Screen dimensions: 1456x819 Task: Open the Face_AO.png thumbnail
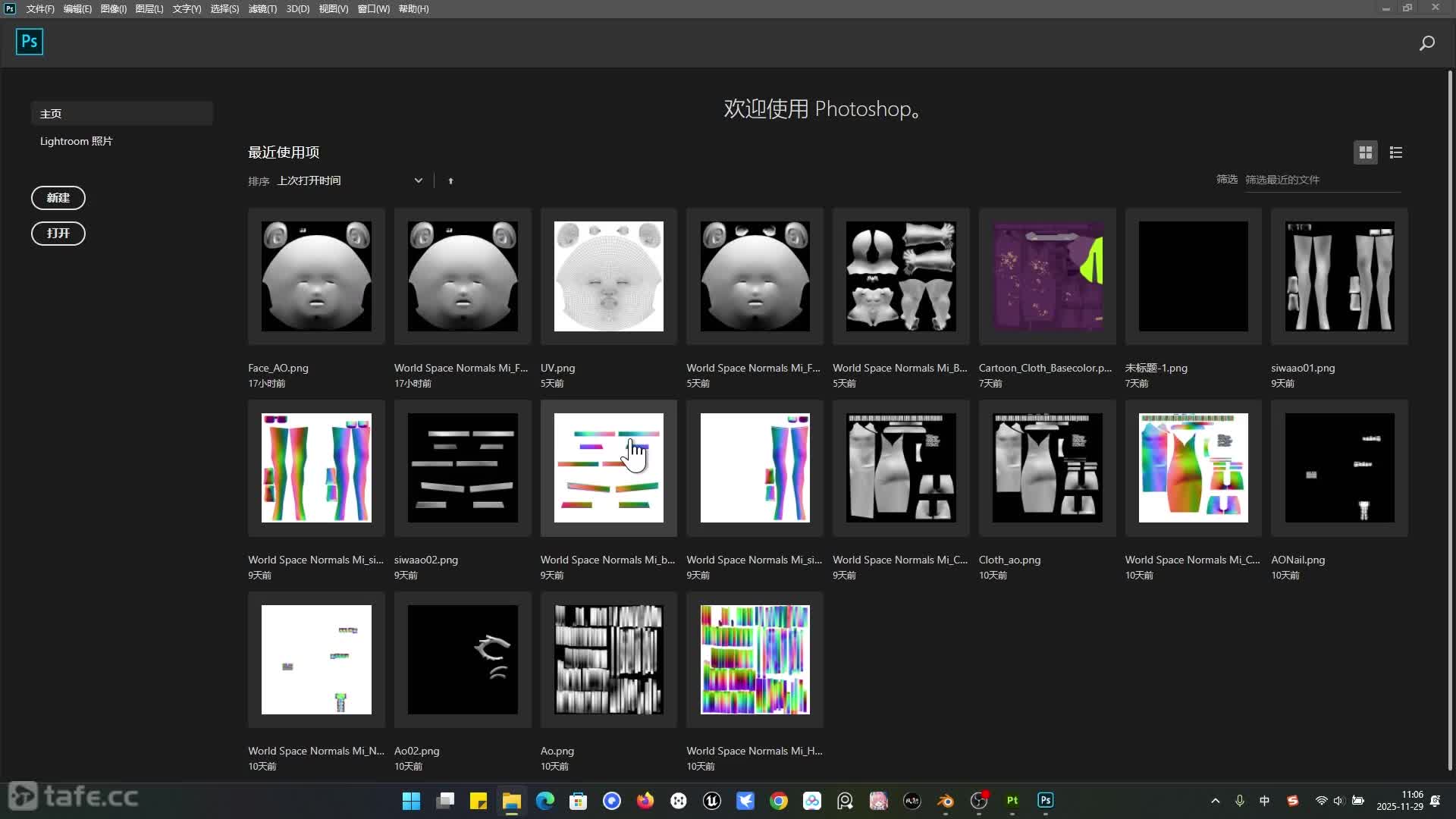pyautogui.click(x=316, y=276)
